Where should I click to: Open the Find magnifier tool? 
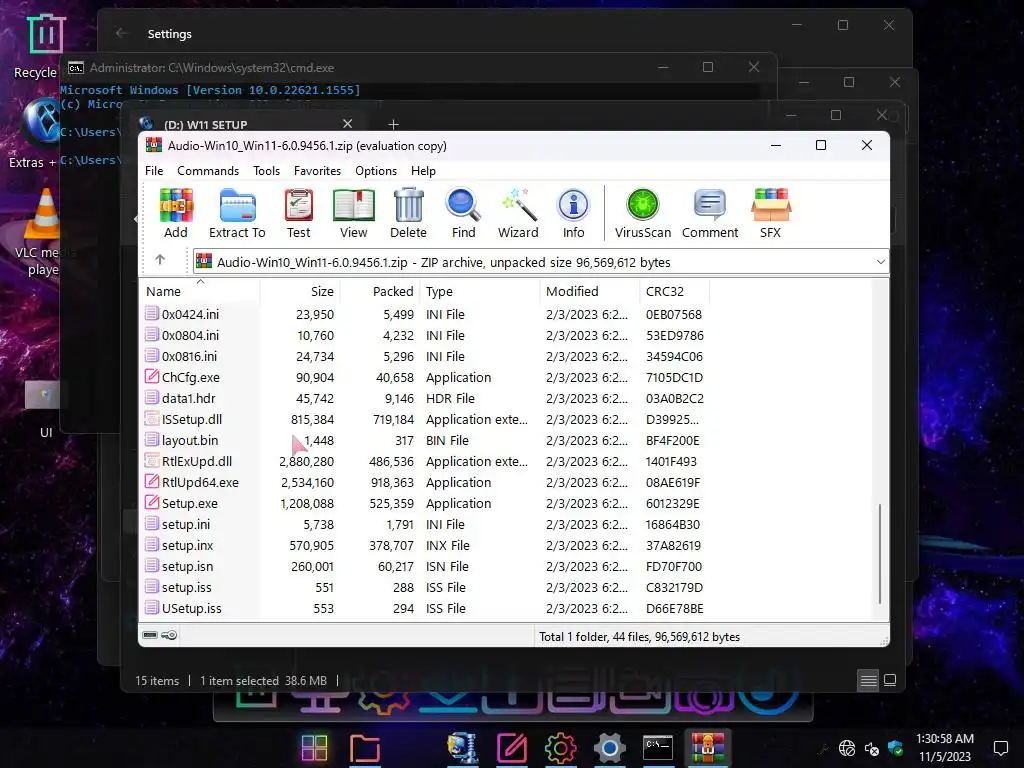(x=463, y=213)
